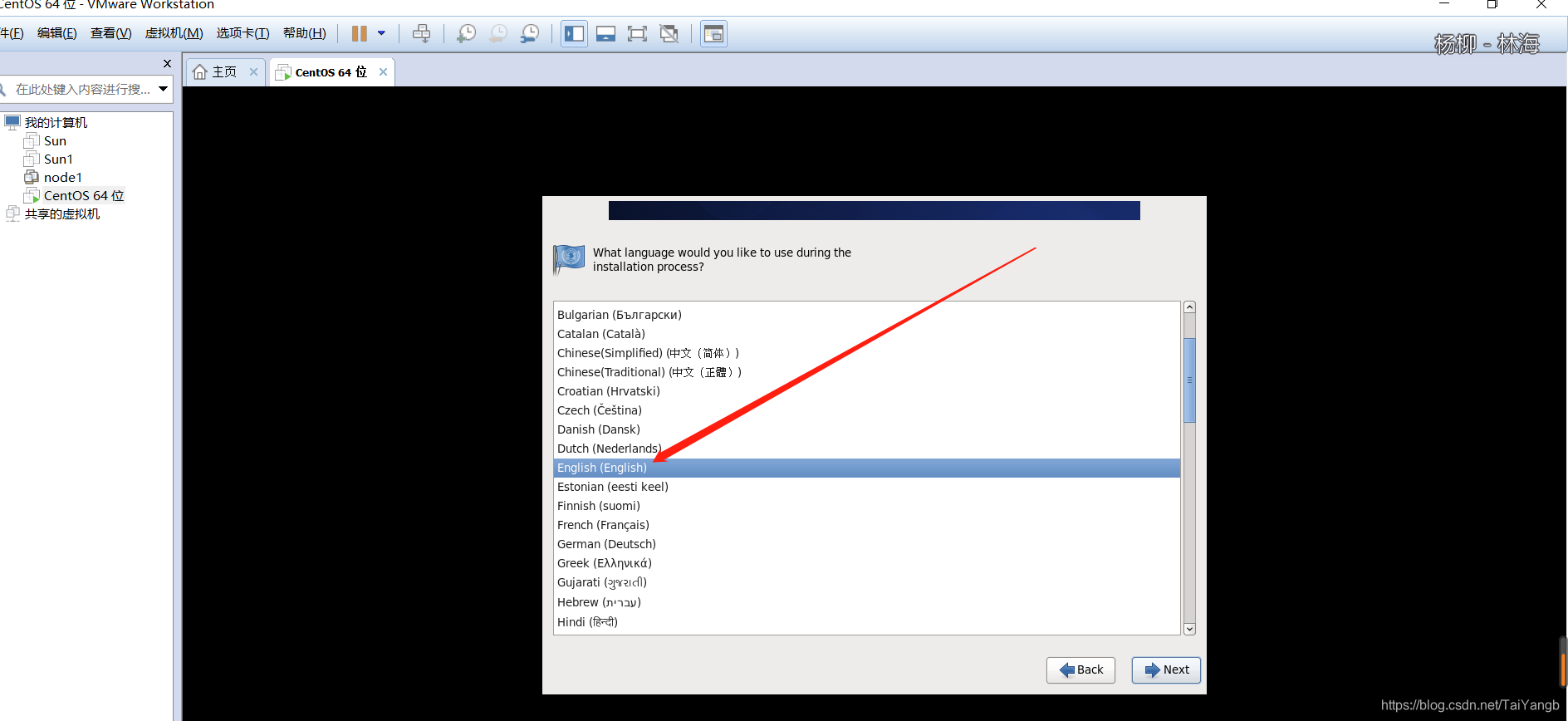Select English (English) language row
Image resolution: width=1568 pixels, height=721 pixels.
point(866,468)
